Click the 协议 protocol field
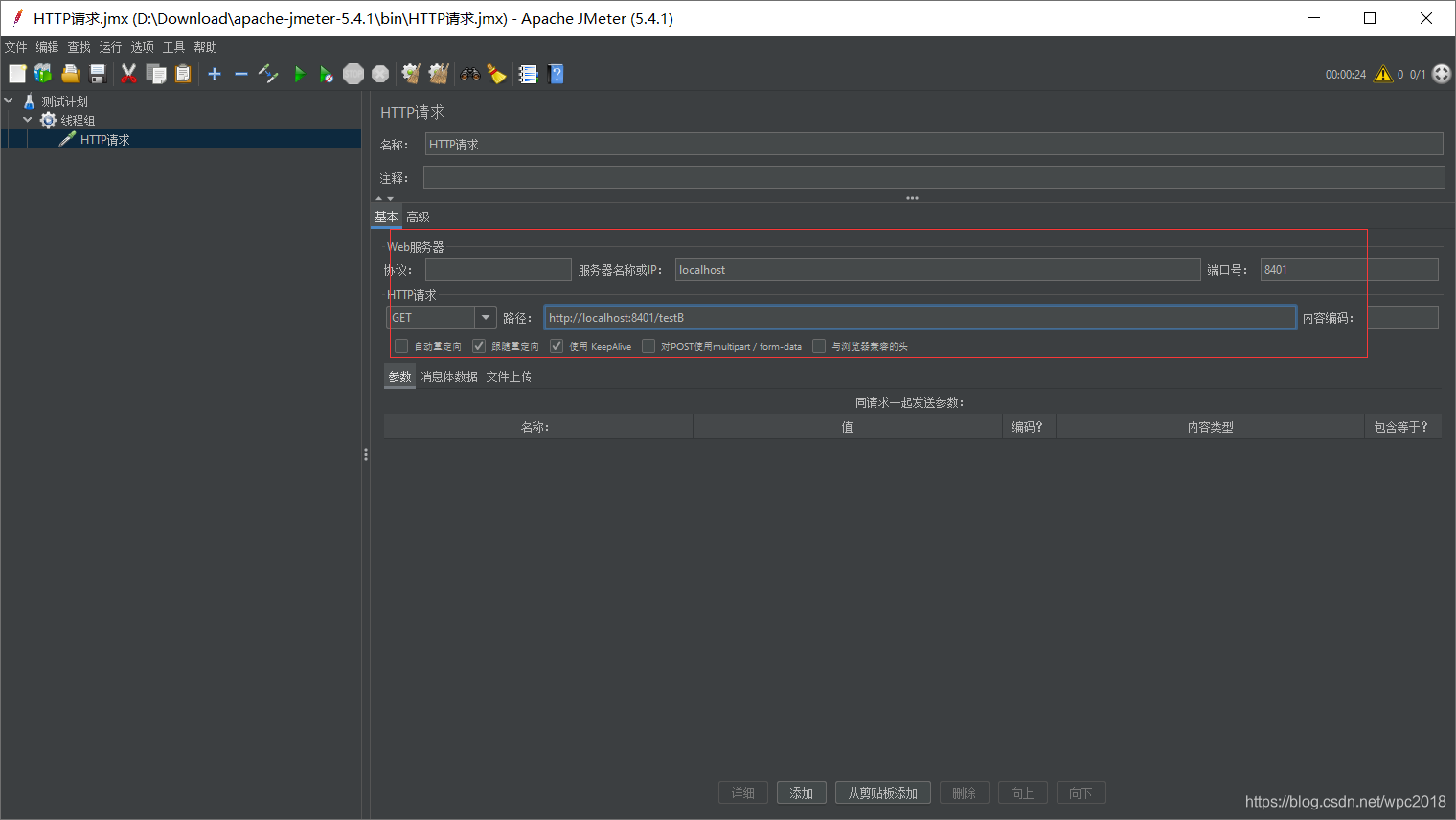Viewport: 1456px width, 820px height. click(498, 269)
